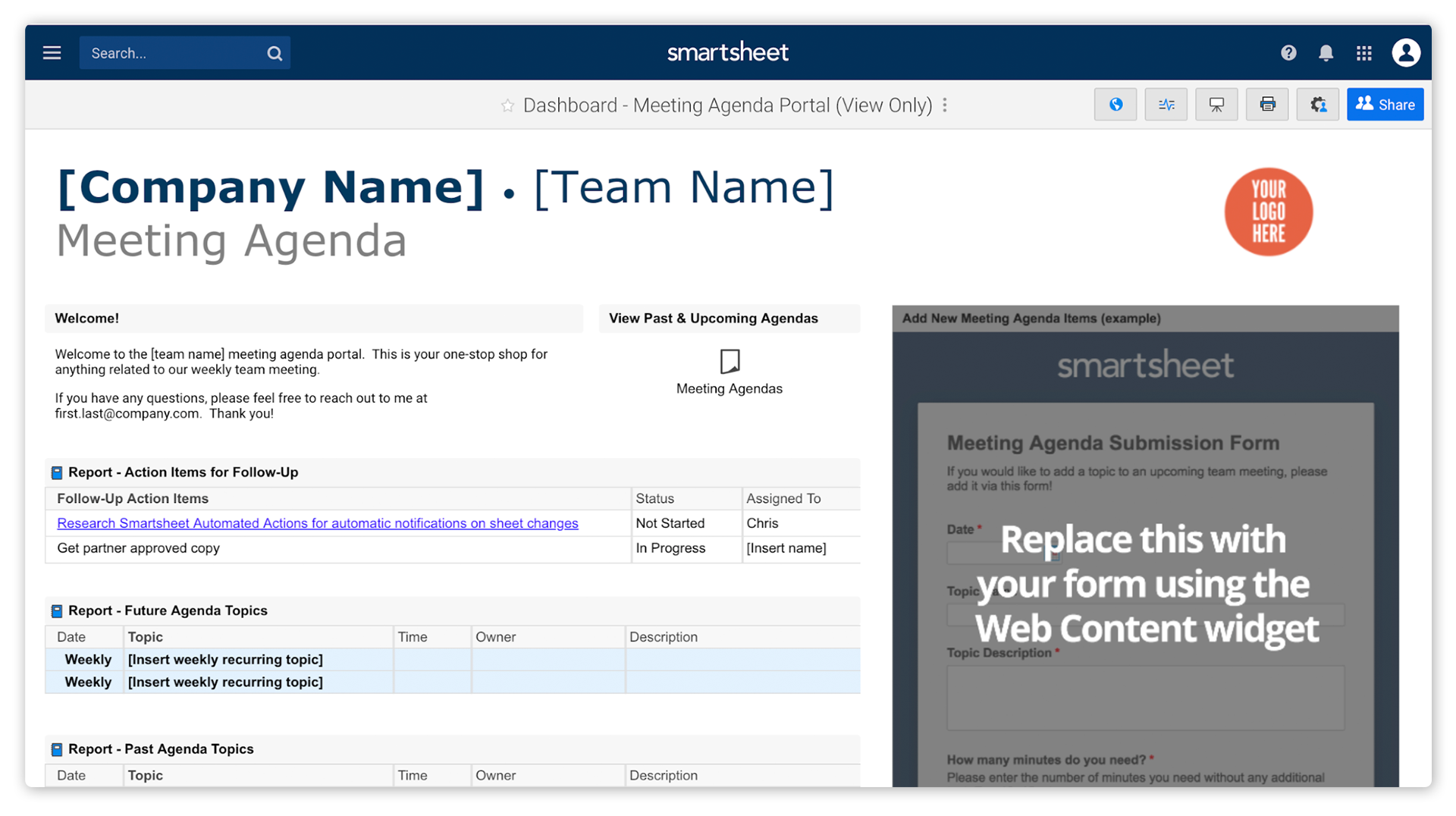The image size is (1456, 816).
Task: Click the blue Share button
Action: pyautogui.click(x=1385, y=105)
